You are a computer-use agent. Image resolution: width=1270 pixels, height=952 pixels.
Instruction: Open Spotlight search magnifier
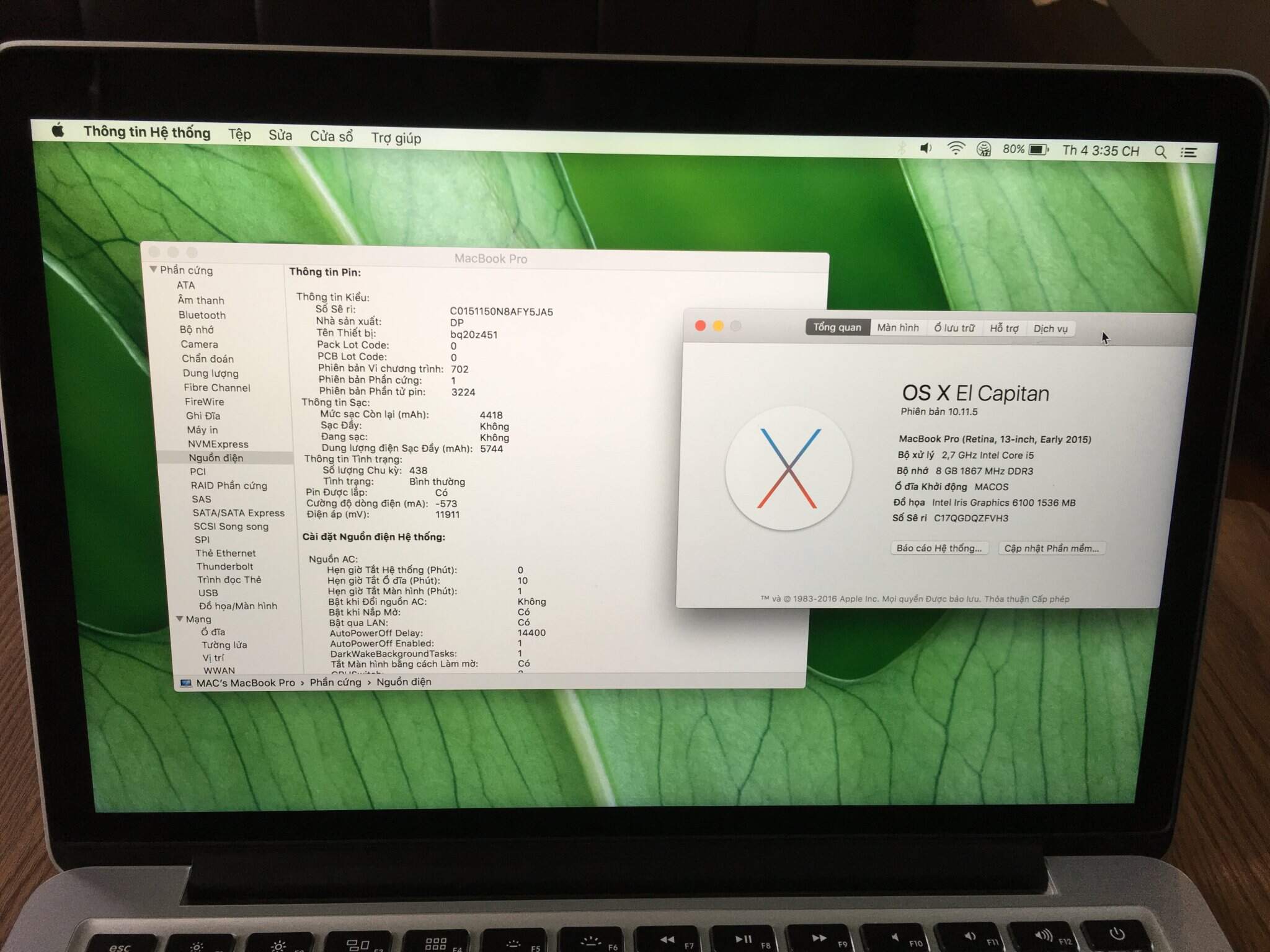pyautogui.click(x=1160, y=152)
